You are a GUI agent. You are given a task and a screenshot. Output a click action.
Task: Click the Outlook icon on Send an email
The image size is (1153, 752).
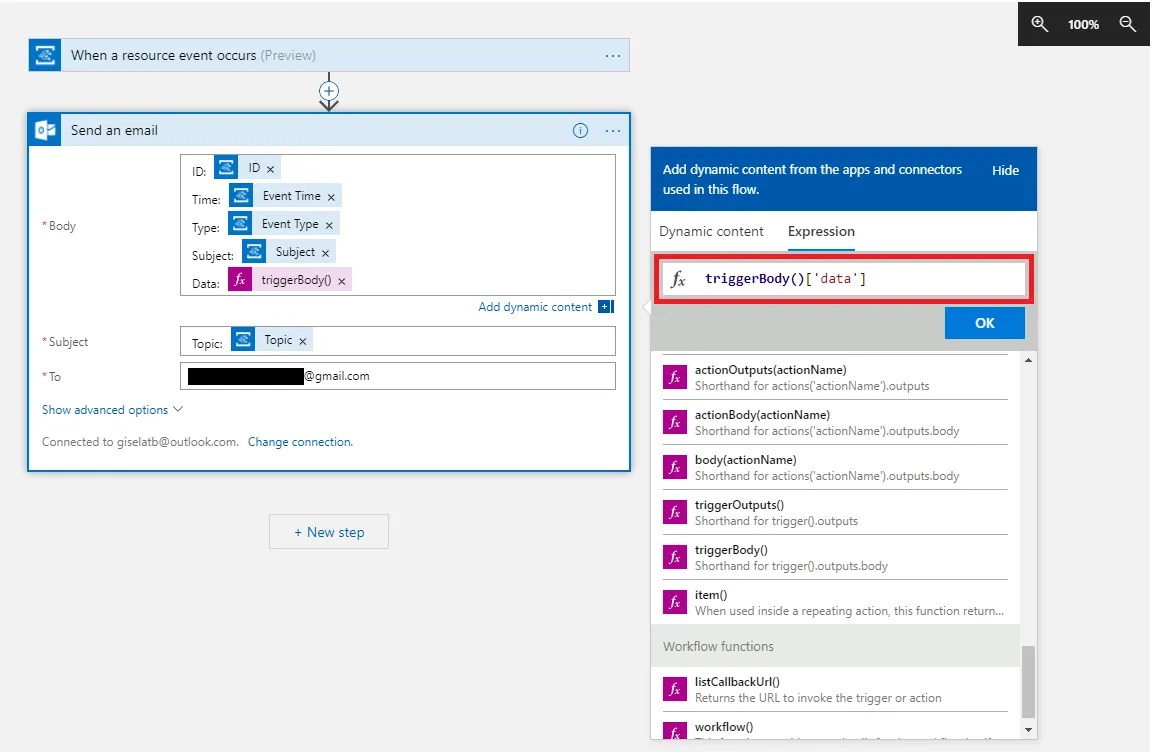[x=45, y=130]
